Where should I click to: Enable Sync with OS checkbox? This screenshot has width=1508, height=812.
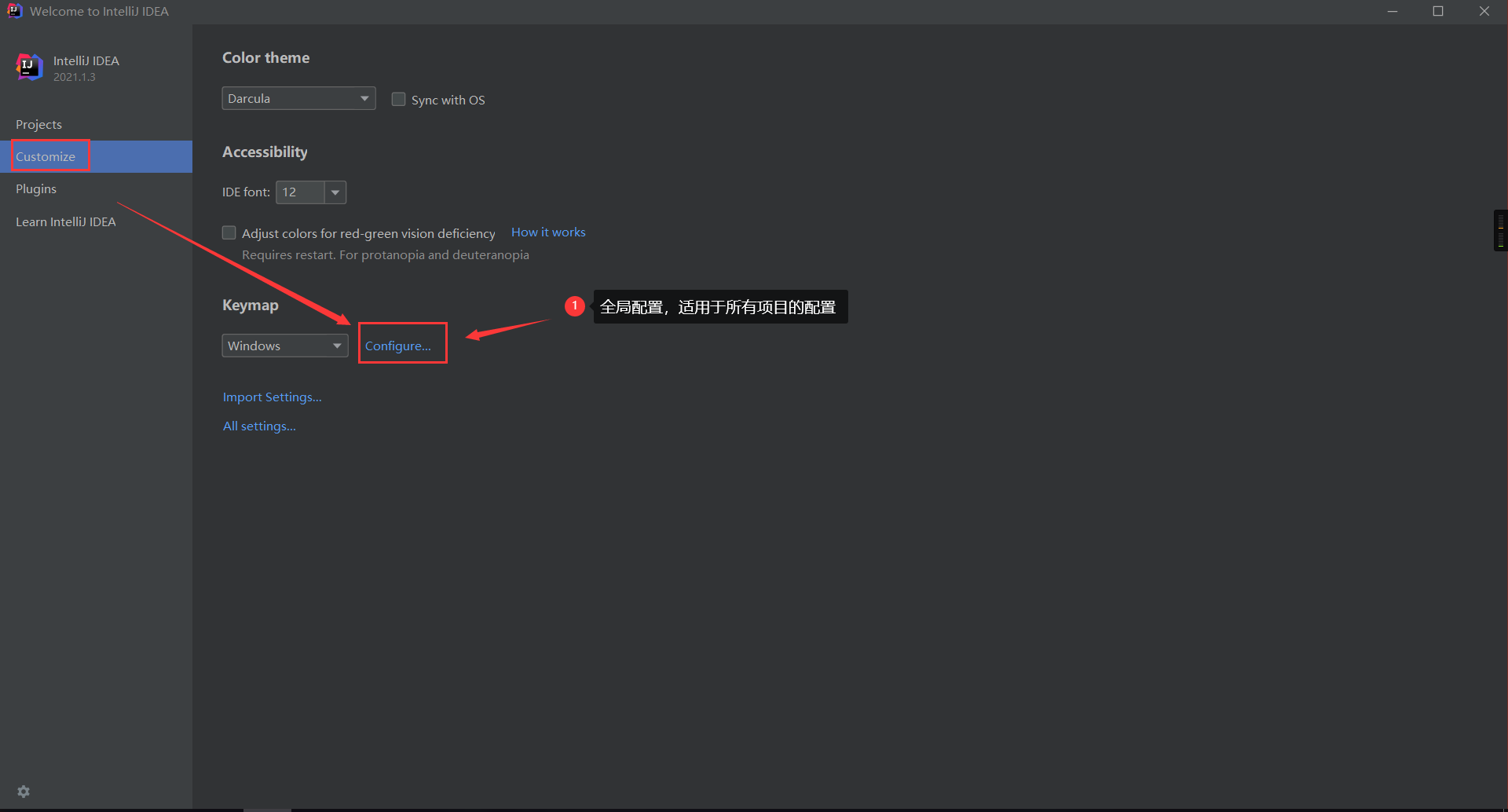click(399, 100)
